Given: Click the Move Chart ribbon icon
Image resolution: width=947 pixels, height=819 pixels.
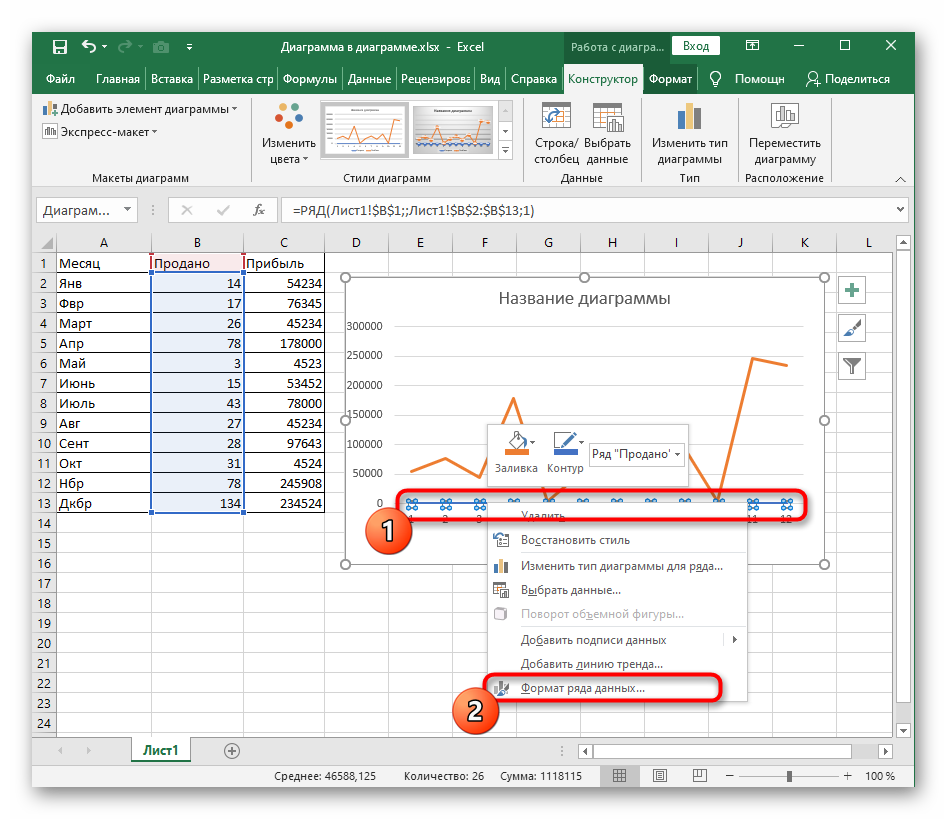Looking at the screenshot, I should pos(784,117).
